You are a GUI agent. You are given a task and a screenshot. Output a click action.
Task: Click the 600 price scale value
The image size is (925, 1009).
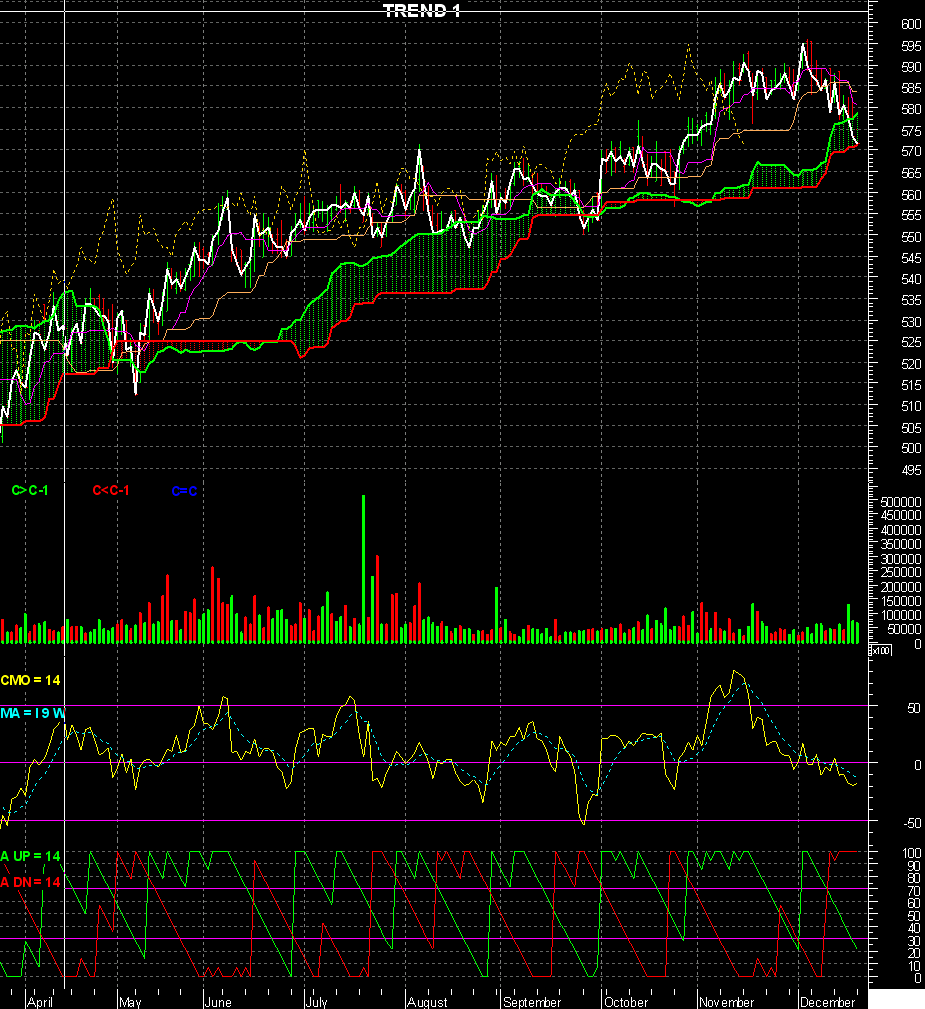point(911,24)
